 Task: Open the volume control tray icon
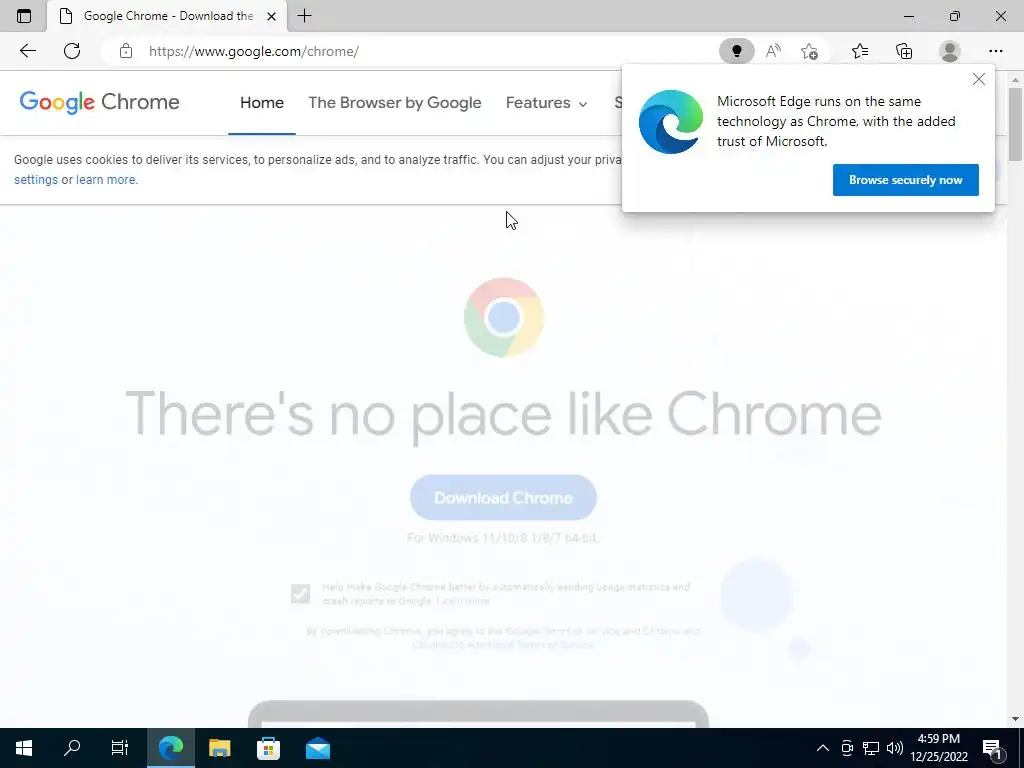[x=895, y=748]
